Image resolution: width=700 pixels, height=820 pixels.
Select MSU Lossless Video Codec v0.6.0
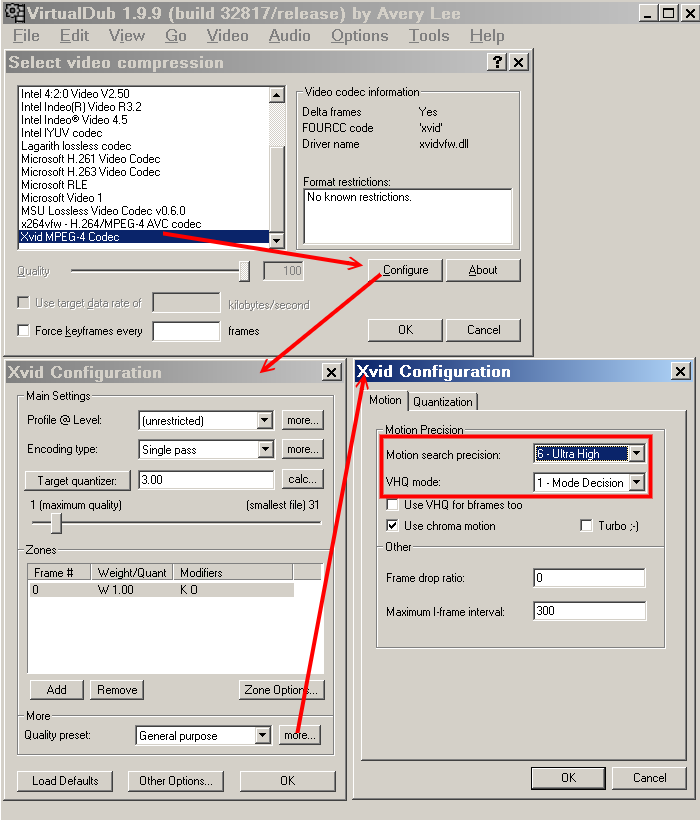click(144, 211)
